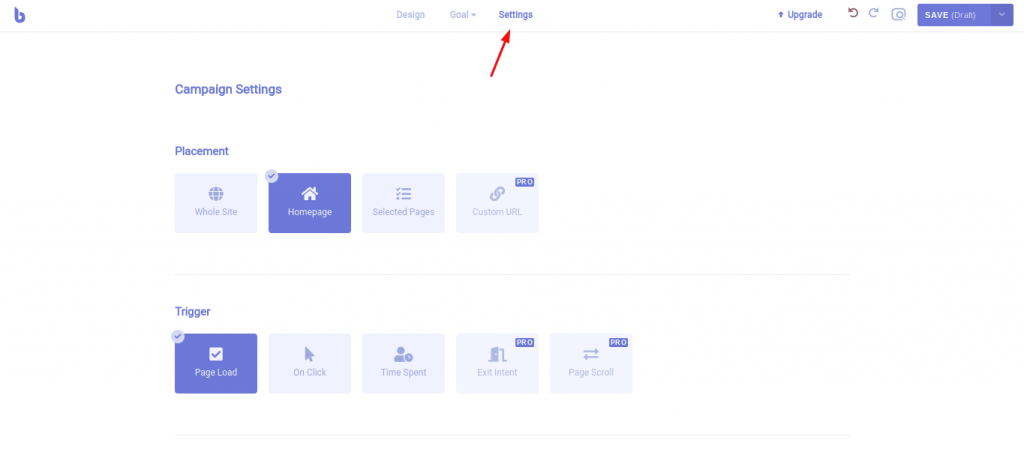The height and width of the screenshot is (458, 1024).
Task: Select Homepage placement card
Action: pyautogui.click(x=310, y=203)
